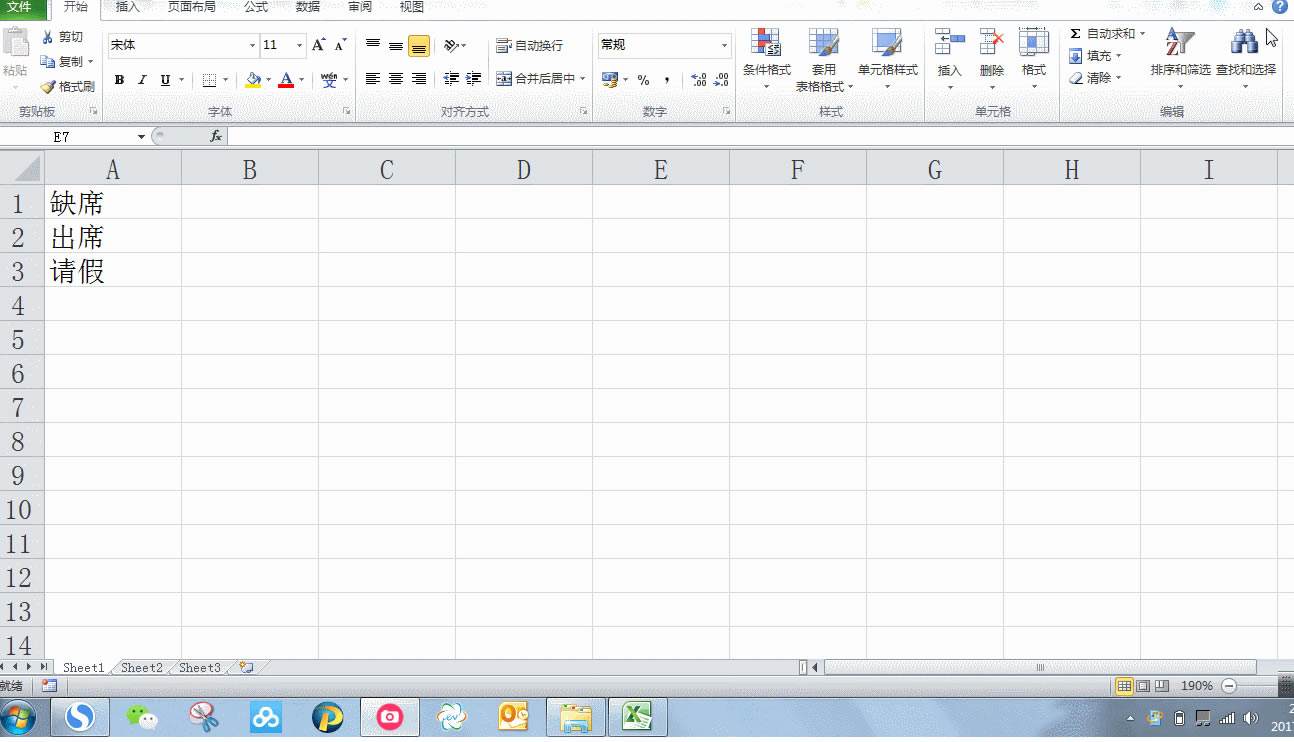Select cell A2 containing 出席
This screenshot has width=1294, height=742.
[112, 237]
